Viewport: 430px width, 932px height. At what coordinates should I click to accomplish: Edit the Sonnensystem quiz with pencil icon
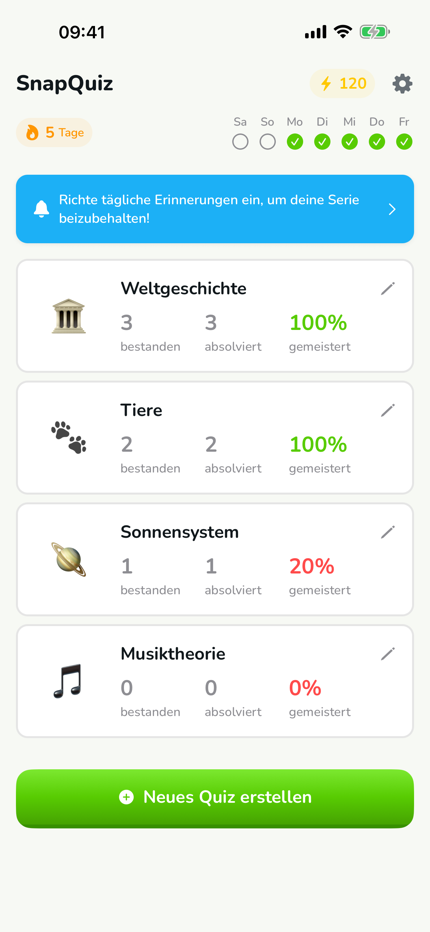pyautogui.click(x=388, y=532)
